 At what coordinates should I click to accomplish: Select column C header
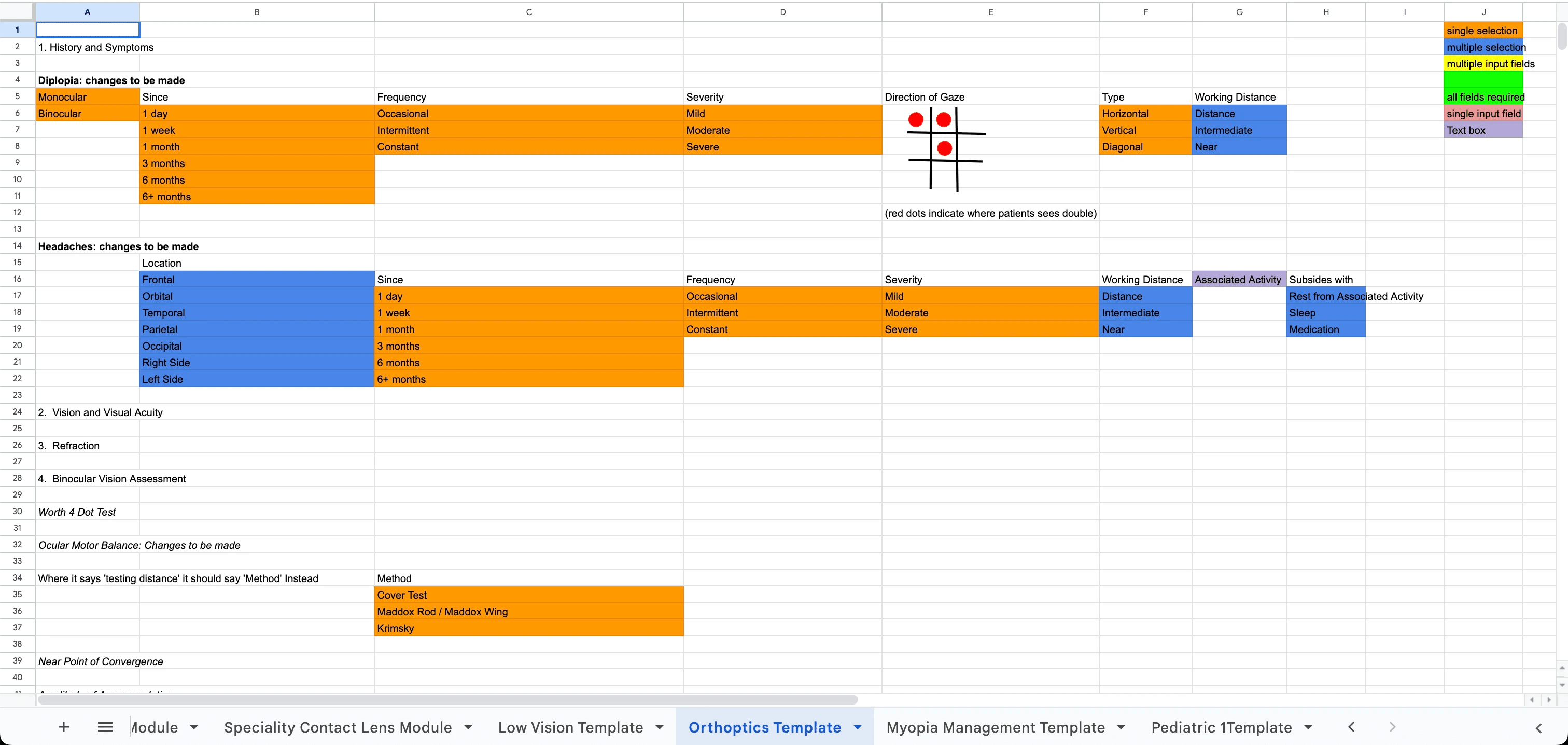[x=528, y=11]
